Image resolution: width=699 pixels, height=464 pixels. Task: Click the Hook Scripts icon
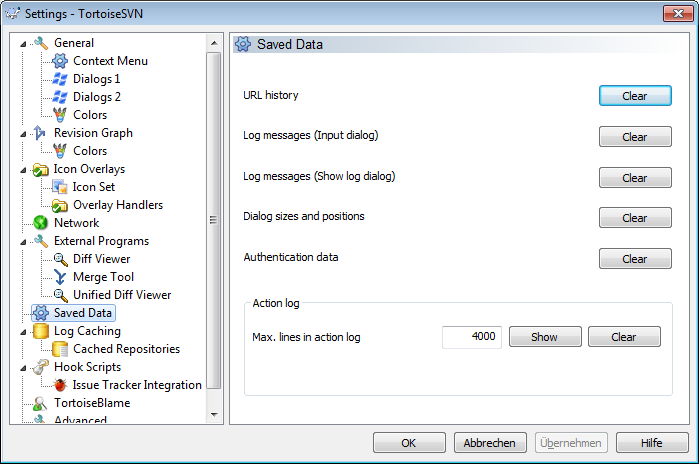(41, 367)
